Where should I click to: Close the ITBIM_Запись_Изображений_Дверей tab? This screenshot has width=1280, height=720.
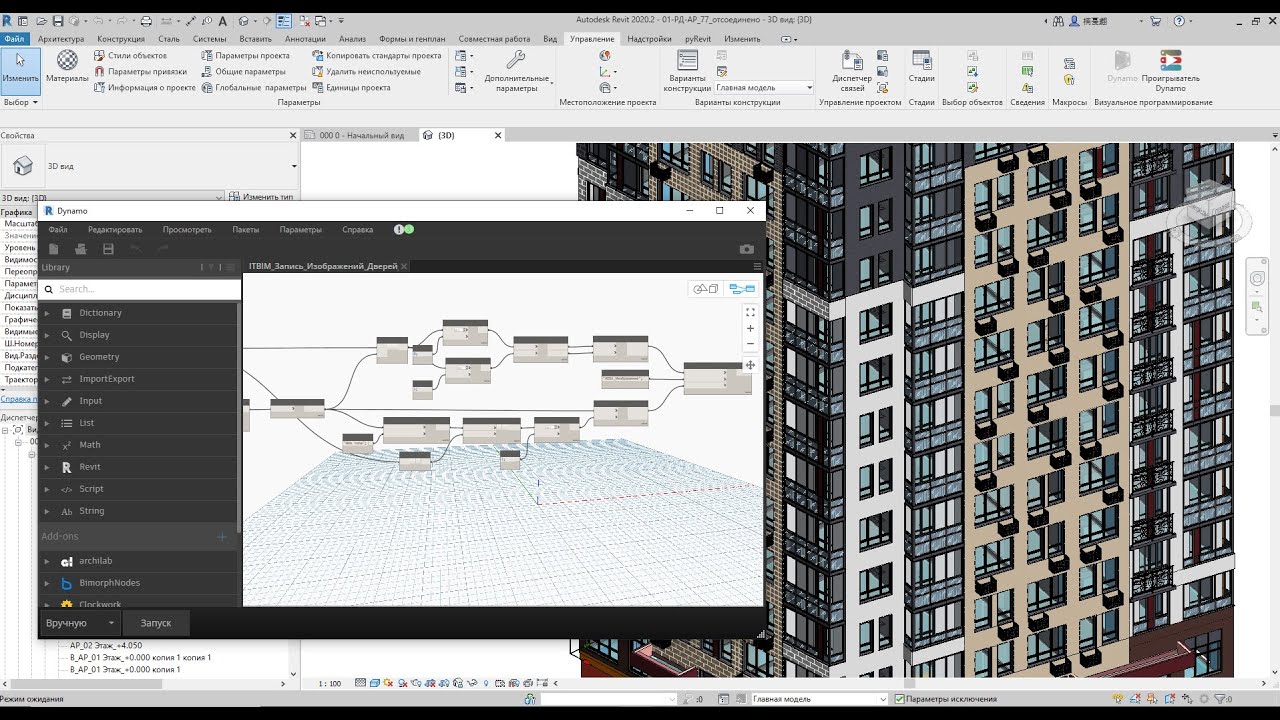click(x=404, y=266)
